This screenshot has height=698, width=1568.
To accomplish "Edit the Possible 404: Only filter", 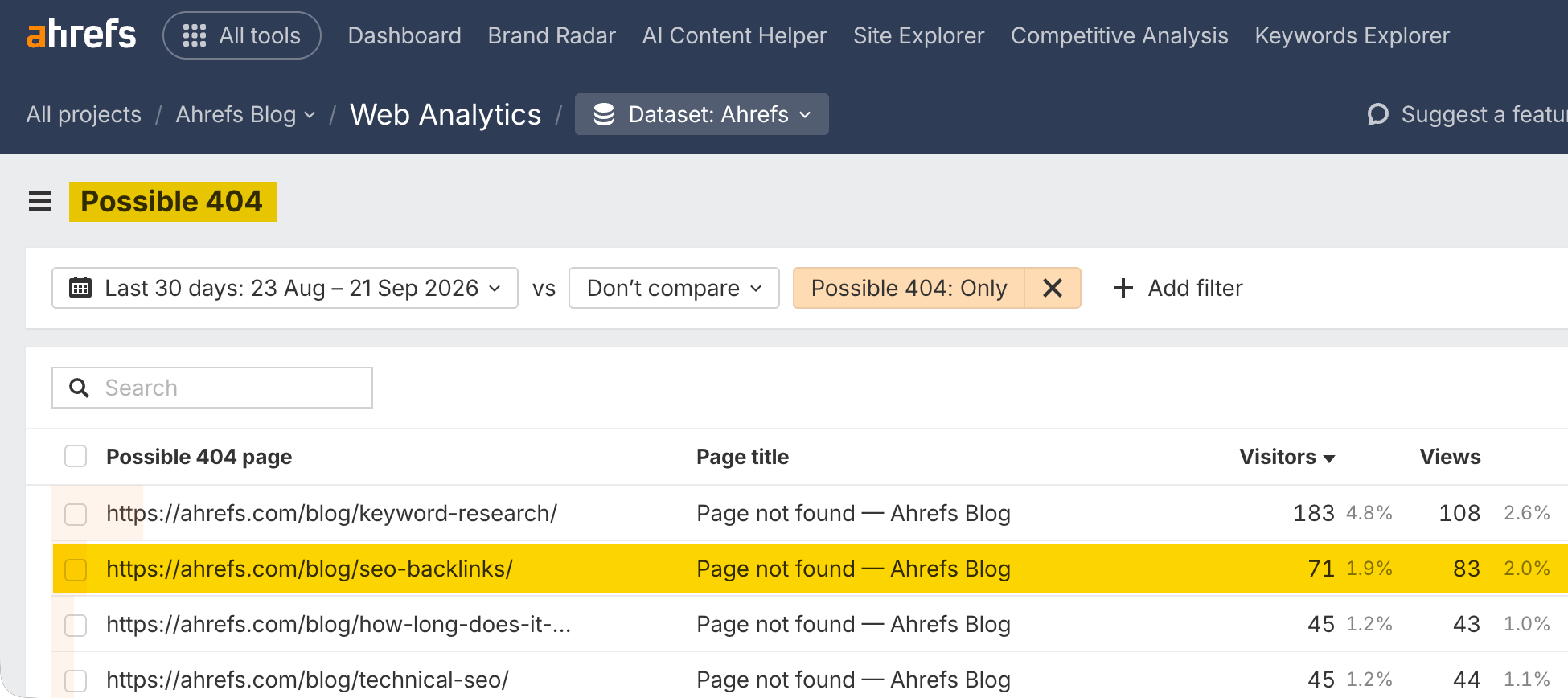I will pyautogui.click(x=909, y=288).
